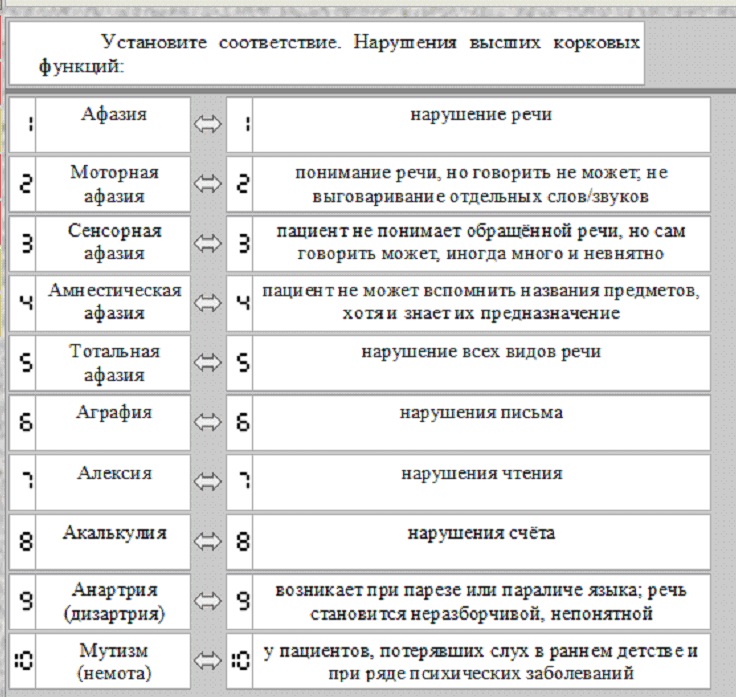
Task: Choose the definition 'нарушения счёта'
Action: coord(481,542)
